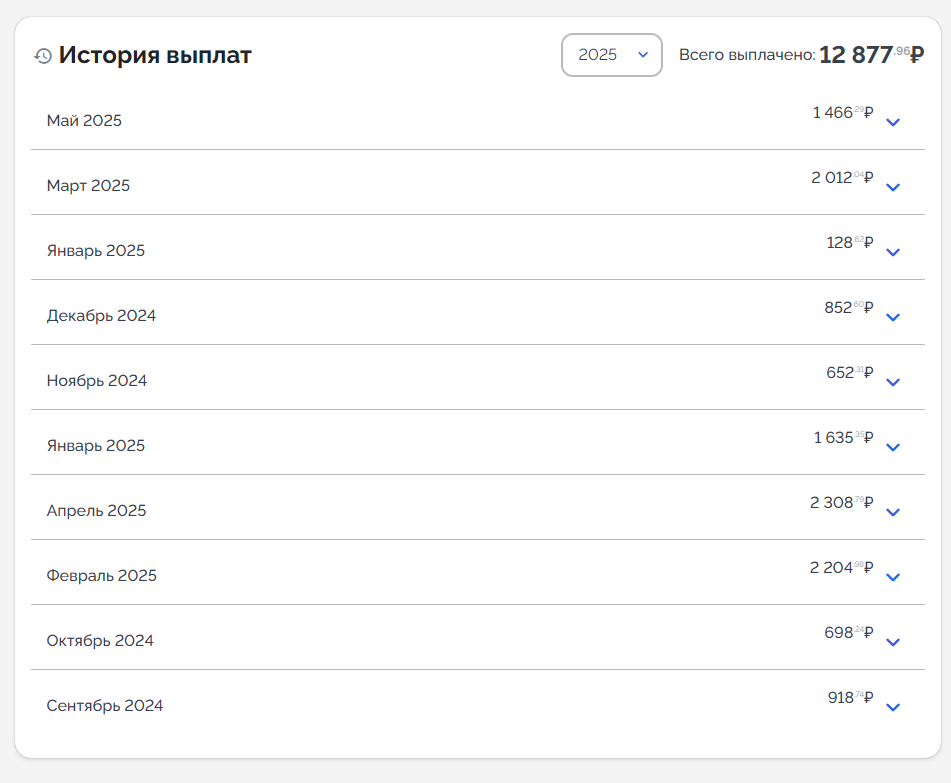The width and height of the screenshot is (951, 783).
Task: Open Апрель 2025 details with its chevron
Action: coord(893,512)
